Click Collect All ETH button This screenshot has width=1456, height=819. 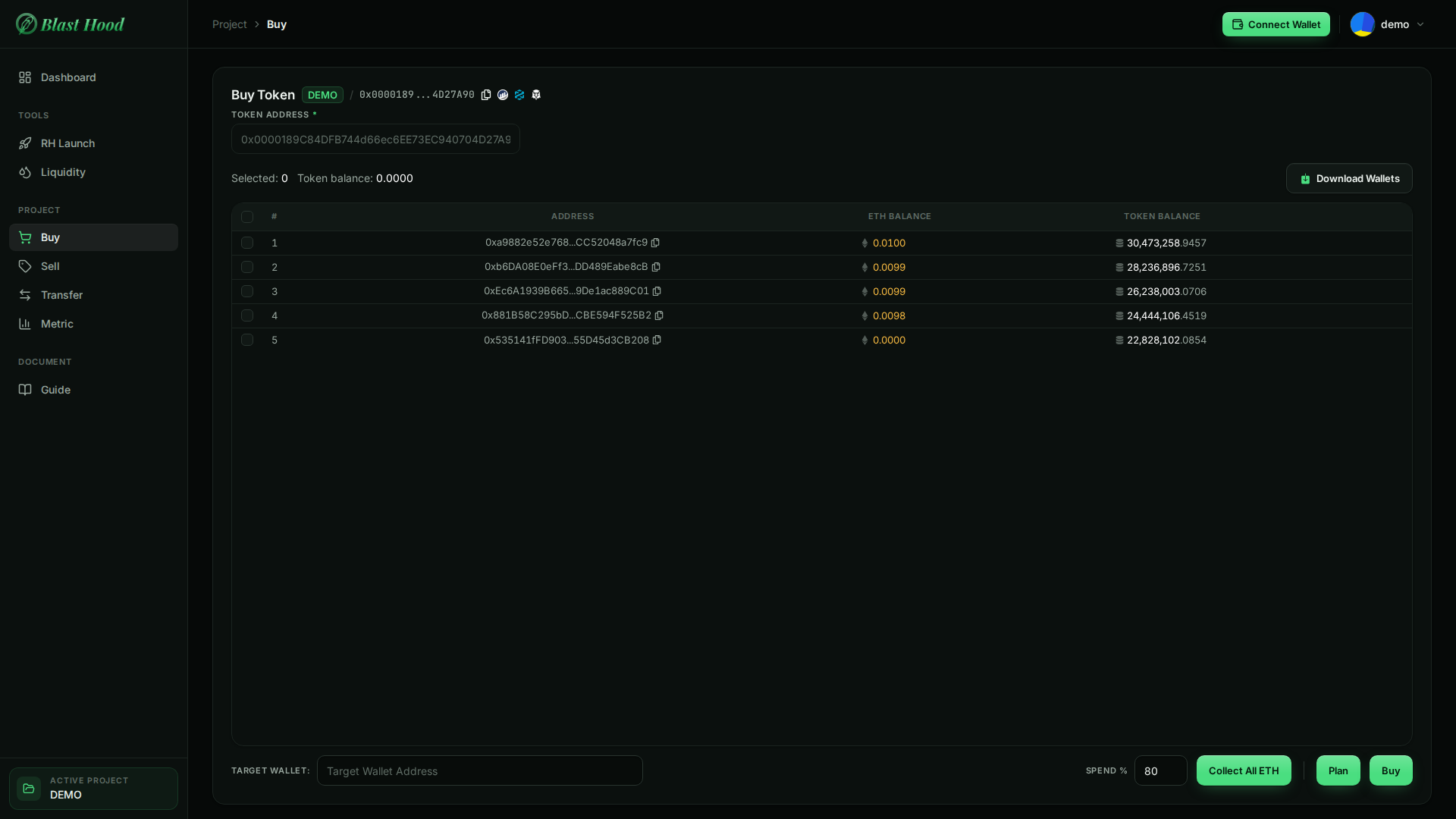pos(1244,770)
